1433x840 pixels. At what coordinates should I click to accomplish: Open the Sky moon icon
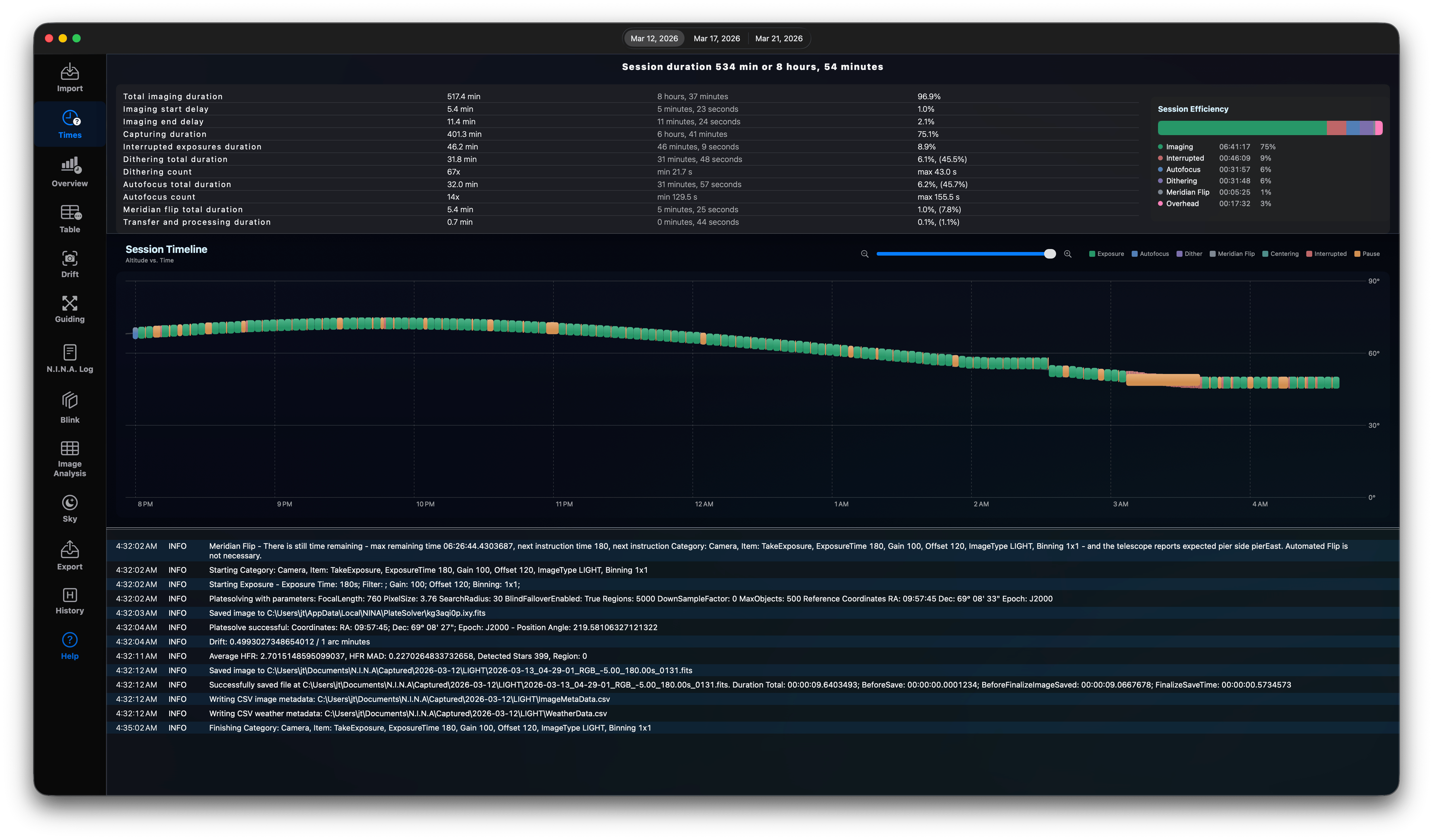coord(69,502)
